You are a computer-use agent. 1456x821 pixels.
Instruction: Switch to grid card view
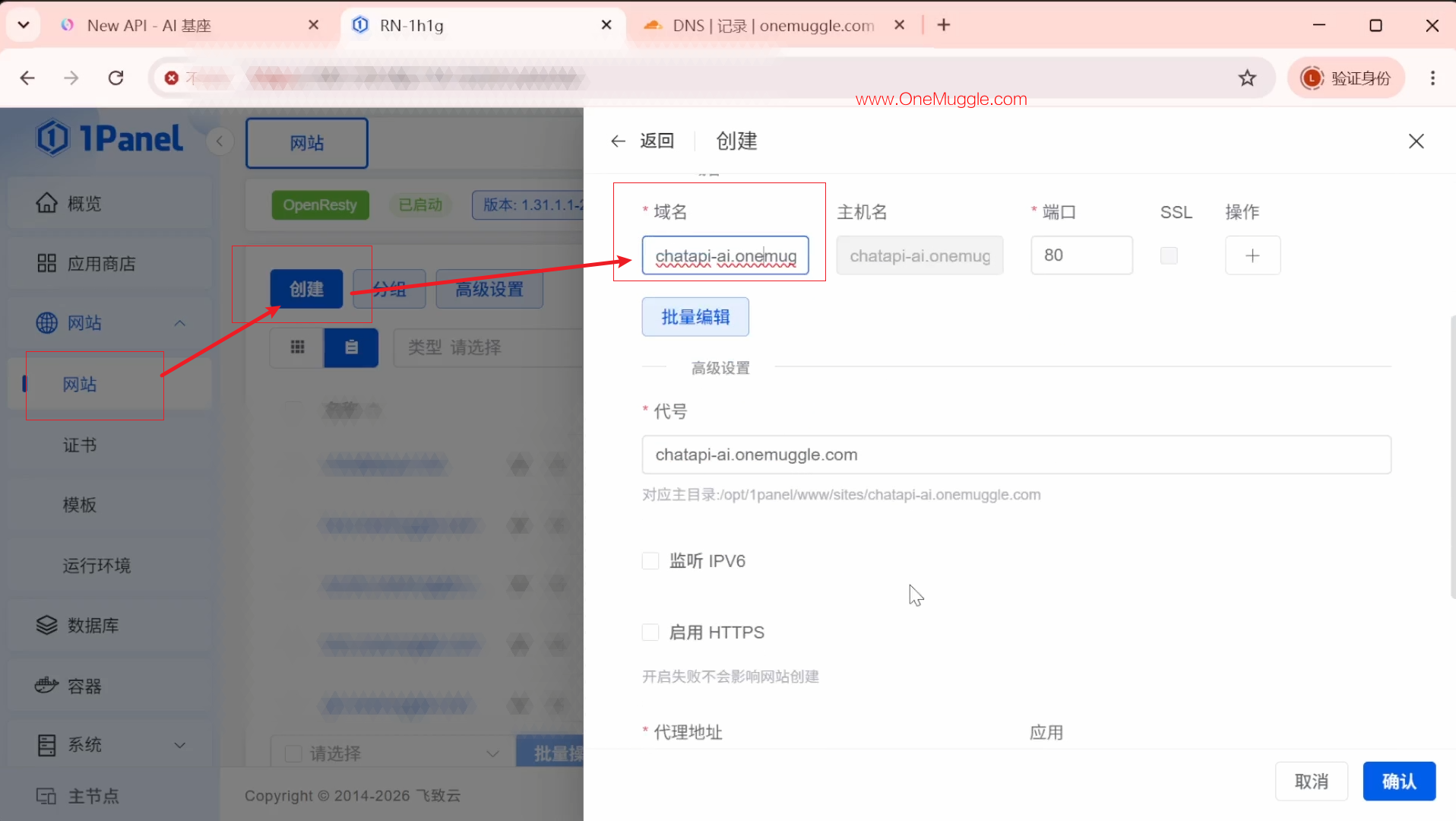pyautogui.click(x=297, y=347)
